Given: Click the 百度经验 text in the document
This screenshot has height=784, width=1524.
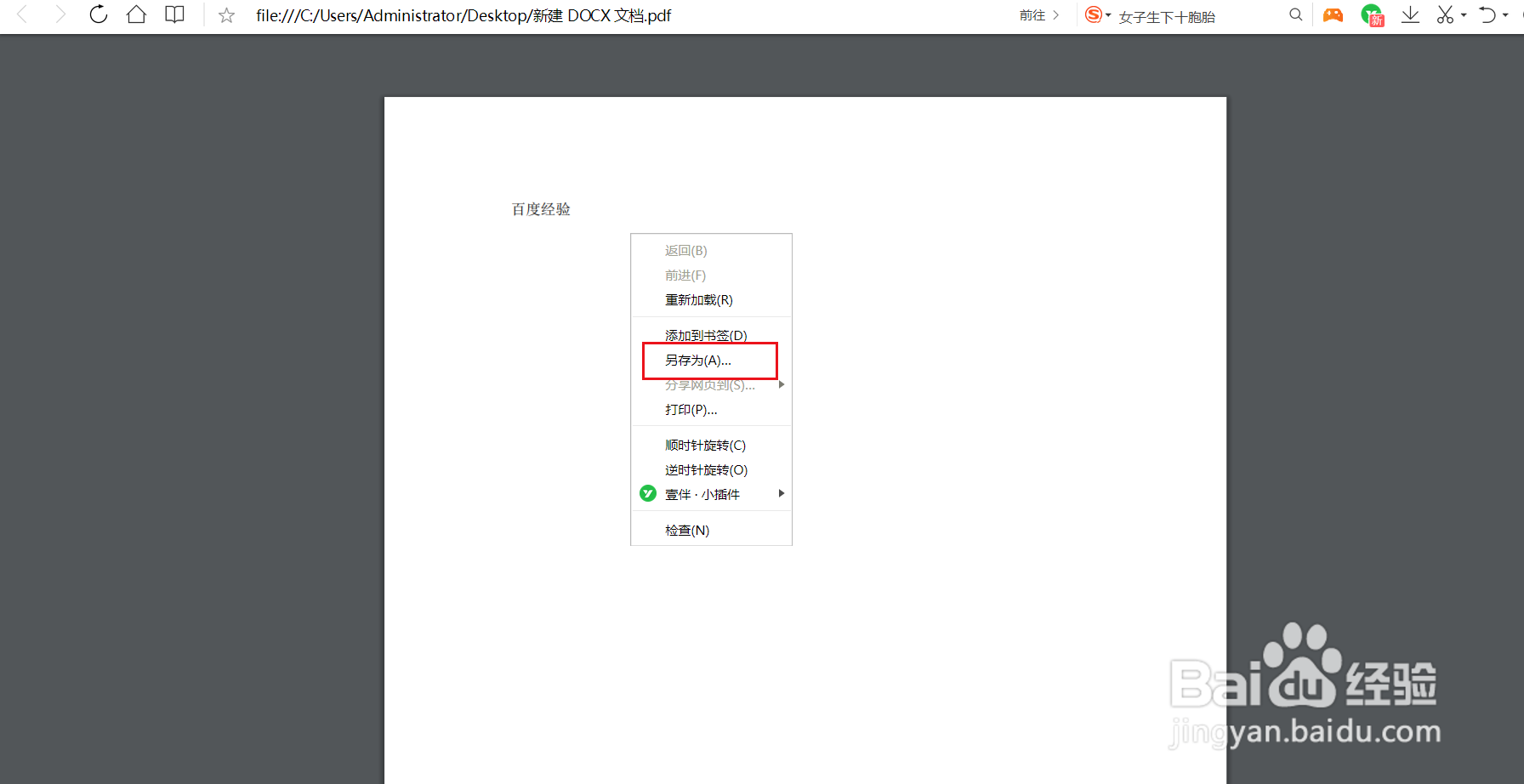Looking at the screenshot, I should [541, 209].
